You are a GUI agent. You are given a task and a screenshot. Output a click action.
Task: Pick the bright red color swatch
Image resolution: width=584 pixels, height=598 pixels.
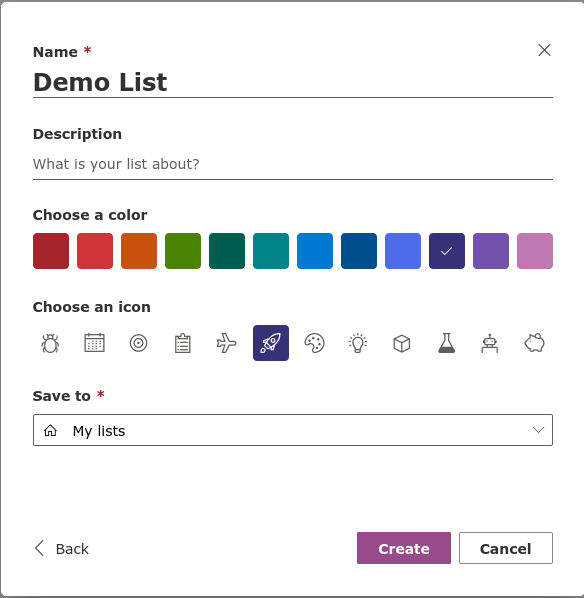tap(95, 251)
